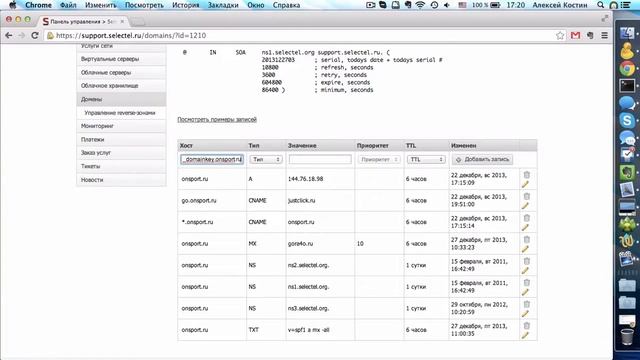
Task: Open the Справка menu
Action: pos(286,5)
